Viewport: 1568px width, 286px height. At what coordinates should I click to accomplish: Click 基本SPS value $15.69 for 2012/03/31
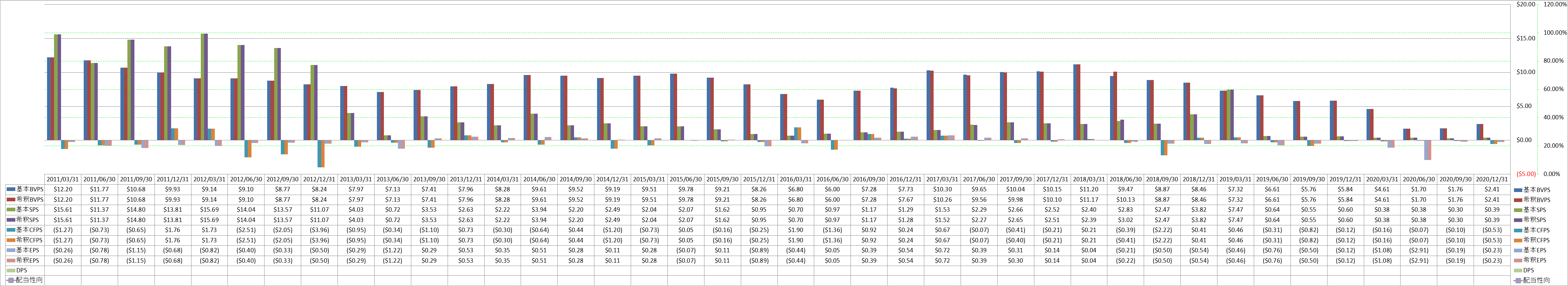(210, 209)
